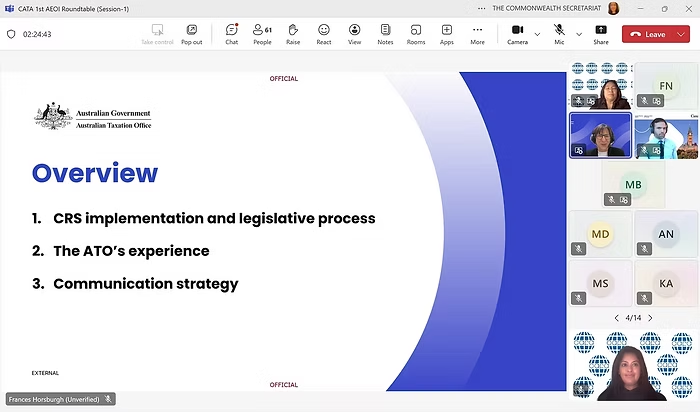Click the muted mic icon on MS tile
700x412 pixels.
(x=579, y=298)
